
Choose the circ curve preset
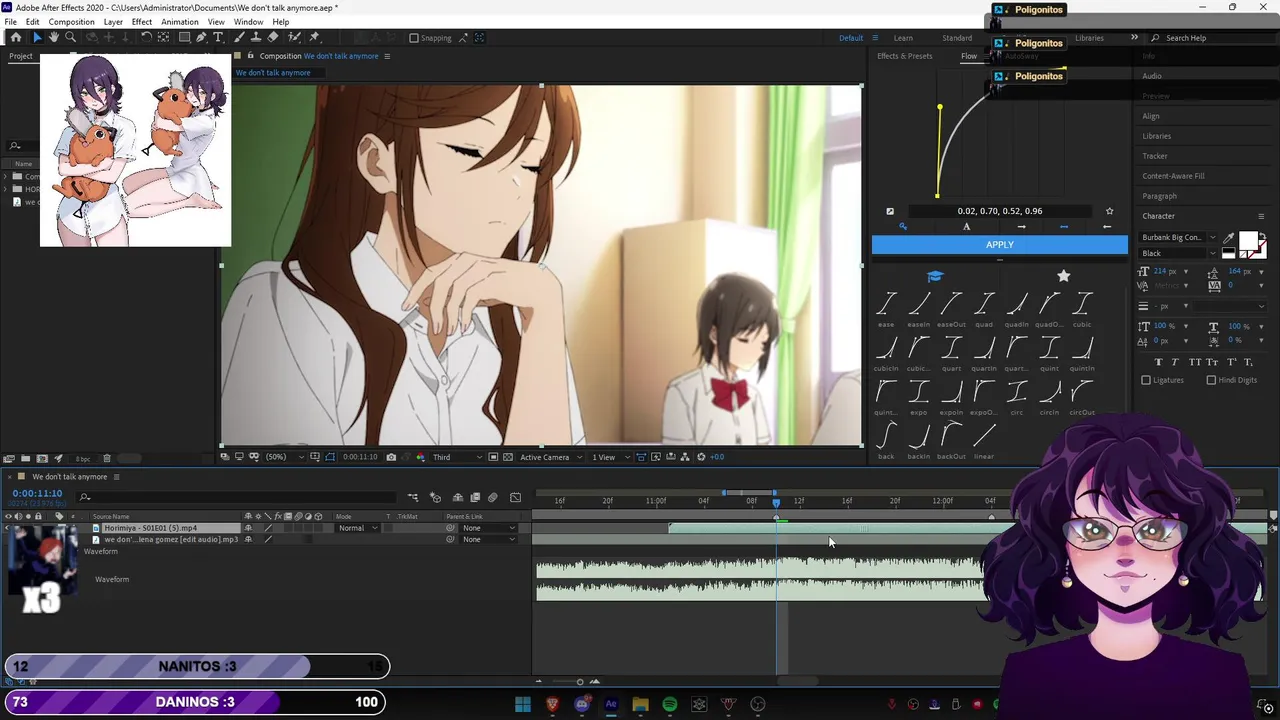1017,397
